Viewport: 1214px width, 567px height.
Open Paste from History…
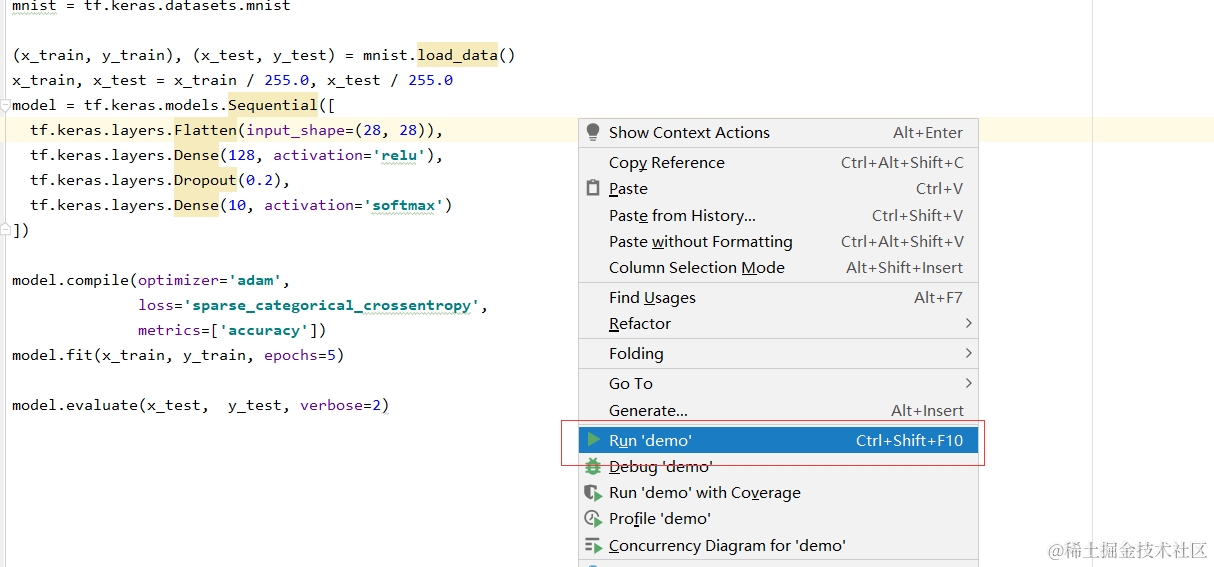point(778,215)
